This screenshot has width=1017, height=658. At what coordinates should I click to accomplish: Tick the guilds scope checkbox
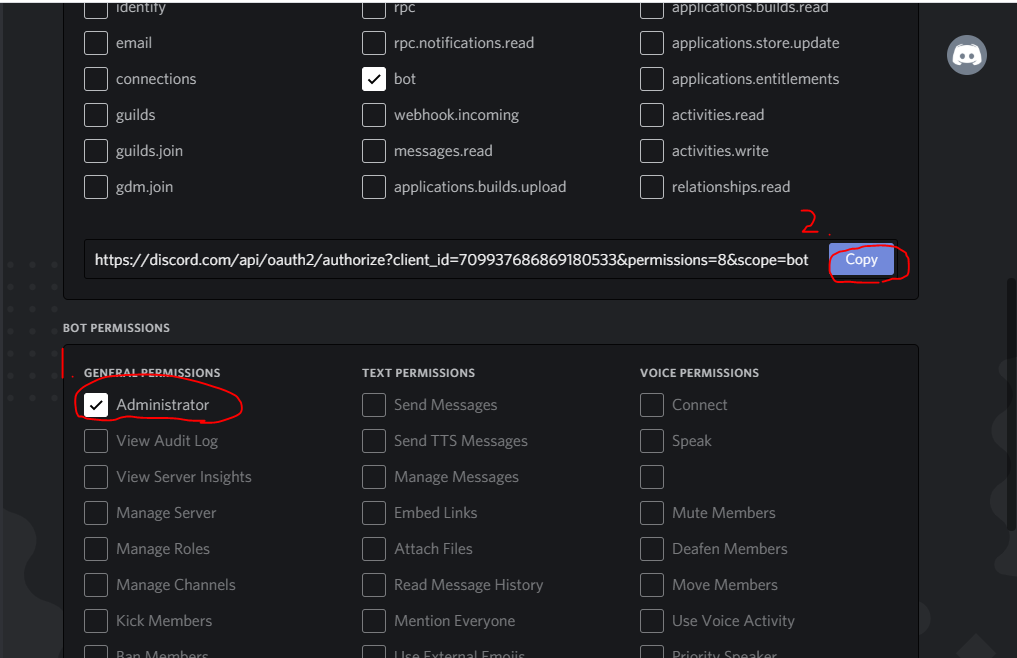(96, 115)
